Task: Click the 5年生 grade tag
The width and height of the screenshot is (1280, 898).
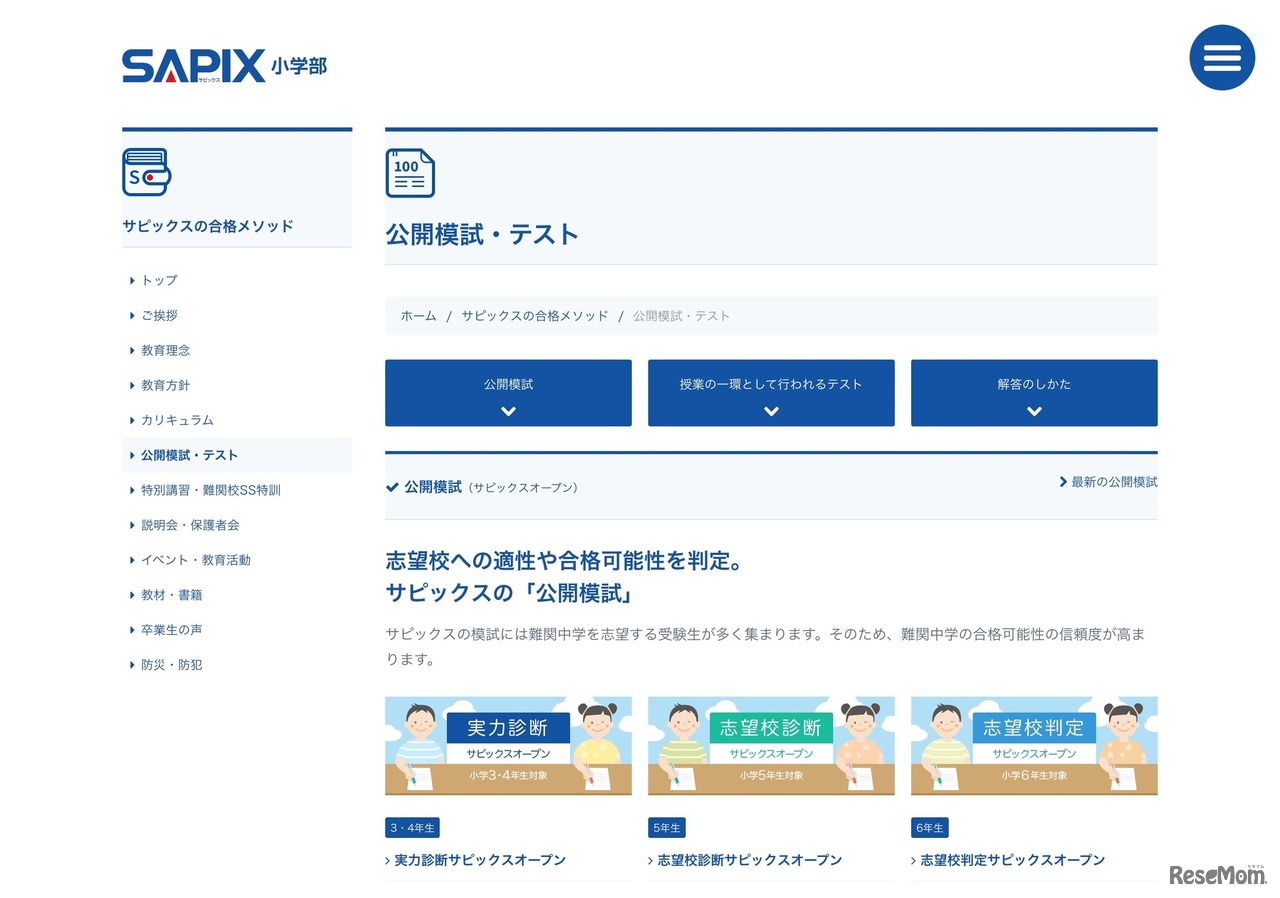Action: [x=667, y=828]
